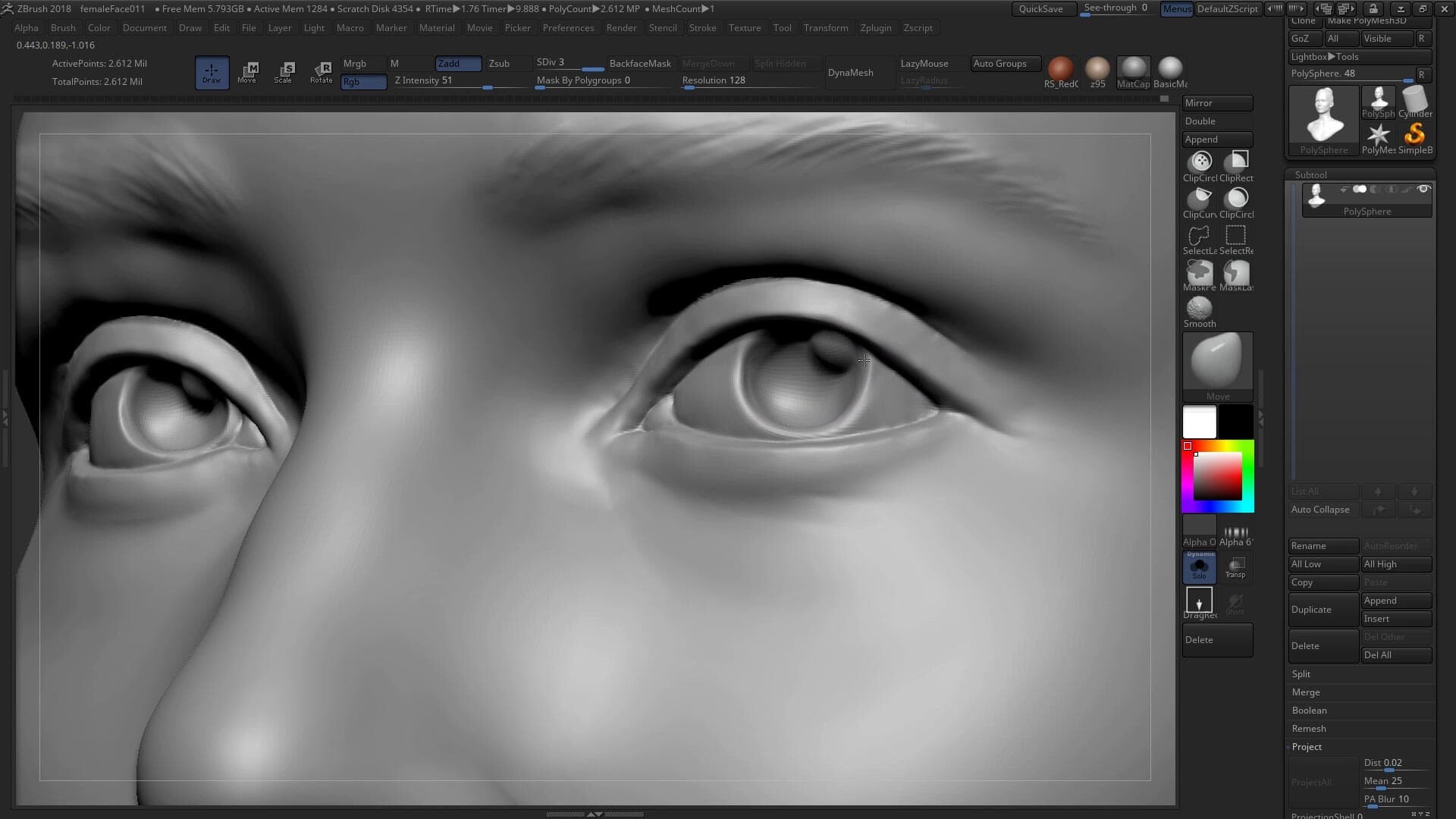Open the Mask By Polygroups dropdown
Image resolution: width=1456 pixels, height=819 pixels.
[x=600, y=80]
